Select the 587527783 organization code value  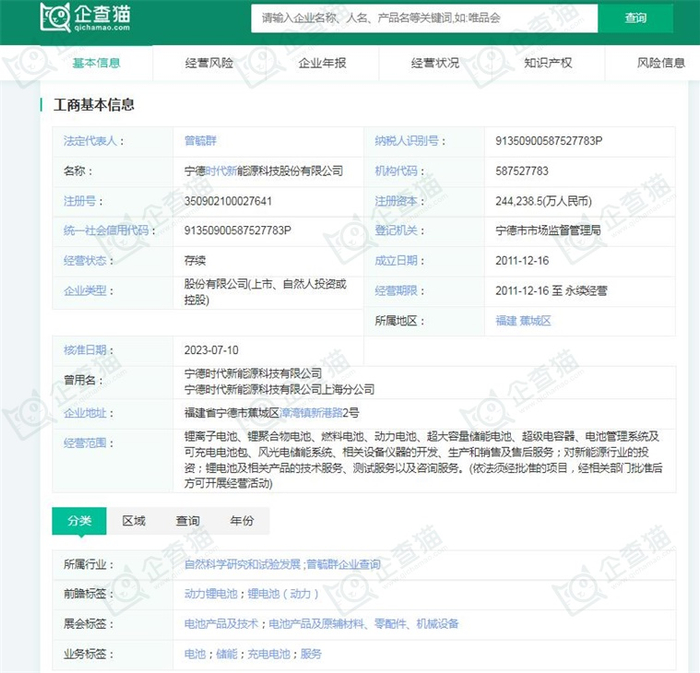pos(522,171)
